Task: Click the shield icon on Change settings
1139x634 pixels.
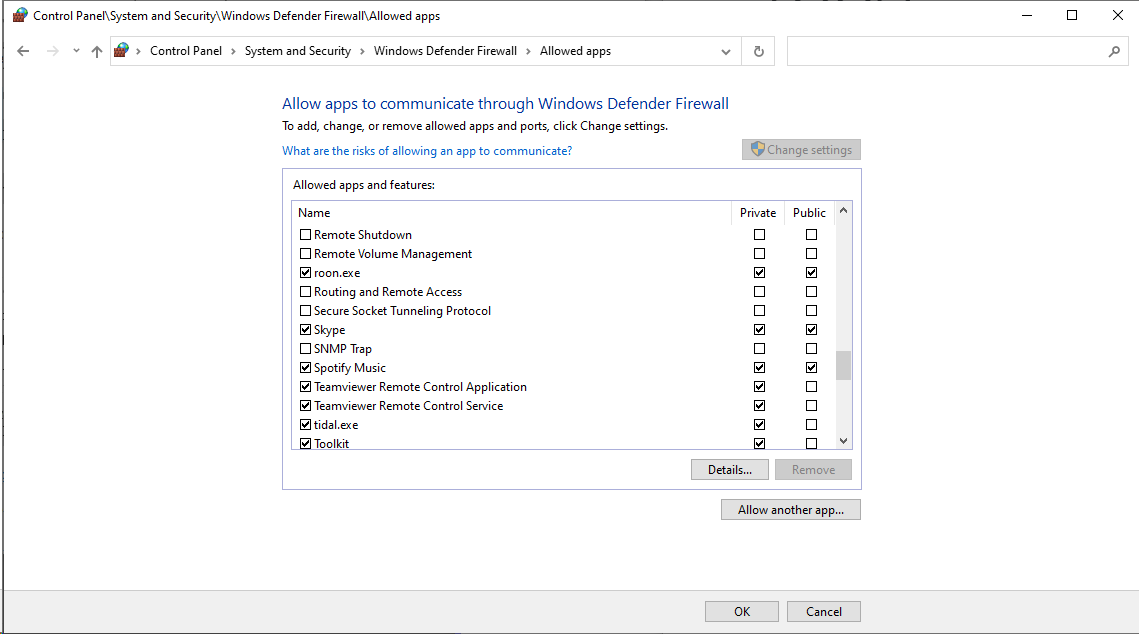Action: [x=757, y=150]
